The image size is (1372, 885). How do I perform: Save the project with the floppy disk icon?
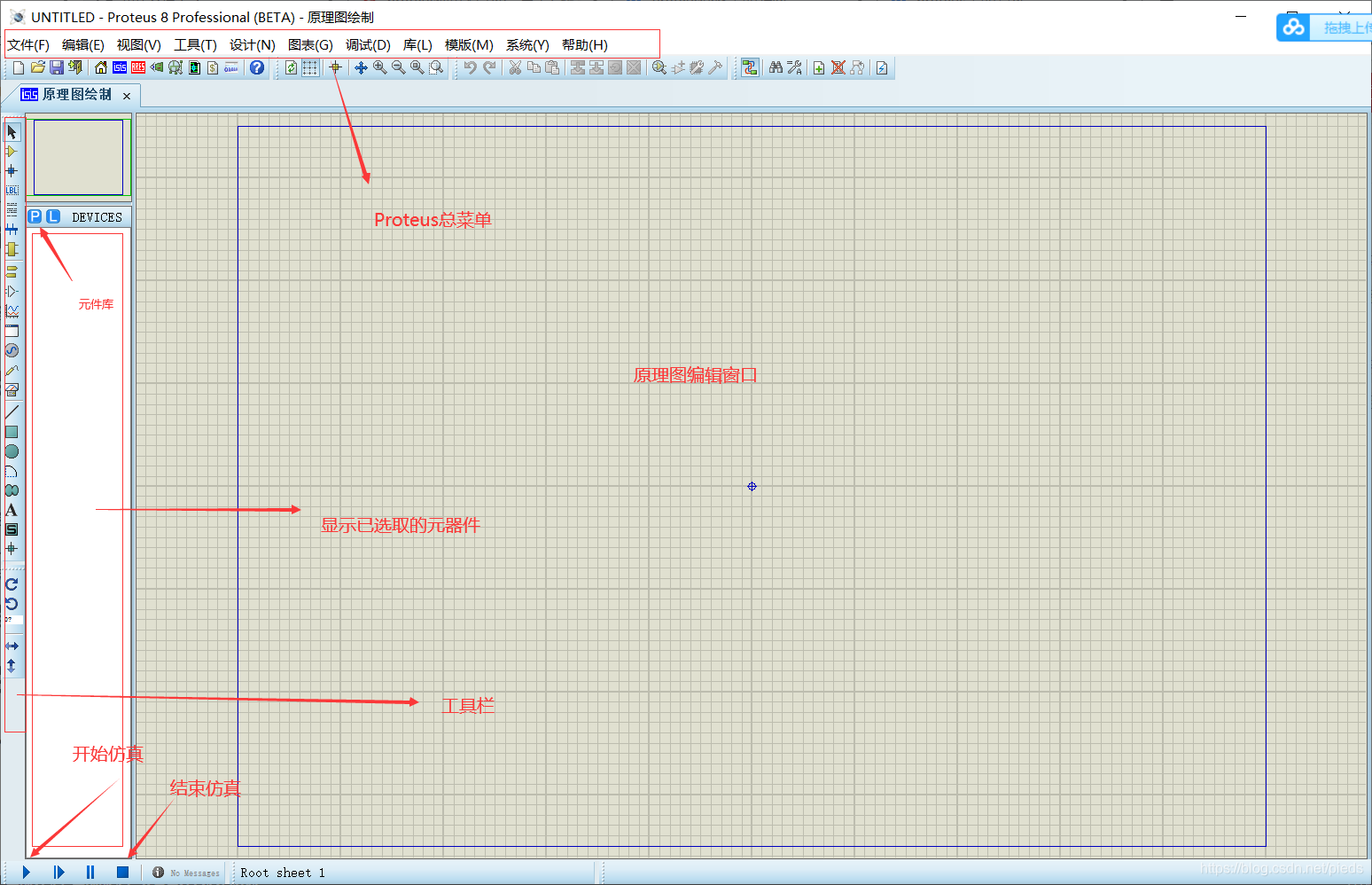(x=56, y=67)
